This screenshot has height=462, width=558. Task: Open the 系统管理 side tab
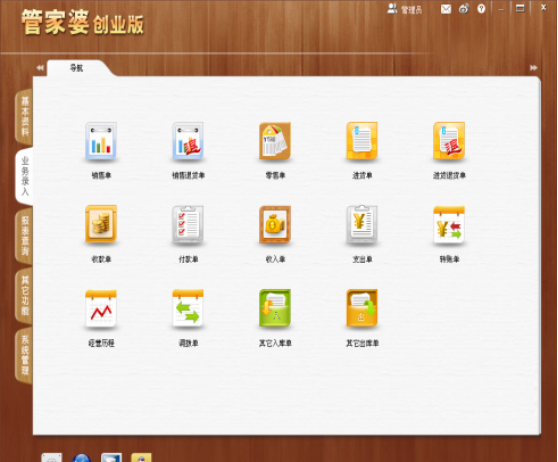[x=24, y=355]
